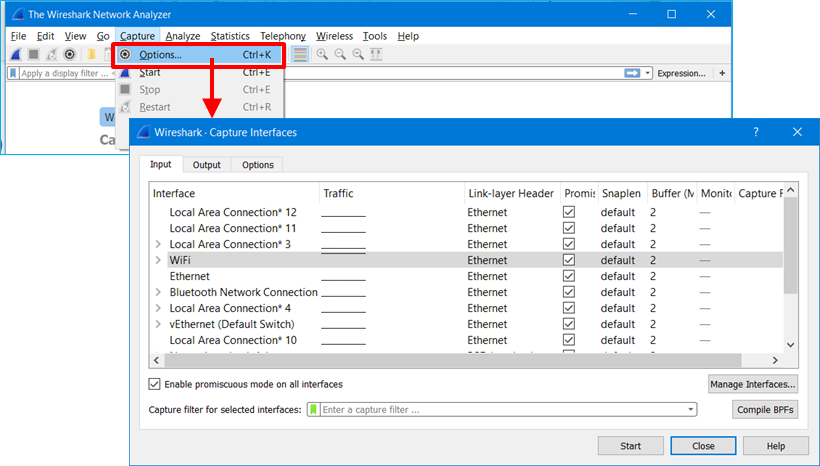Sort by the Interface column header

234,194
